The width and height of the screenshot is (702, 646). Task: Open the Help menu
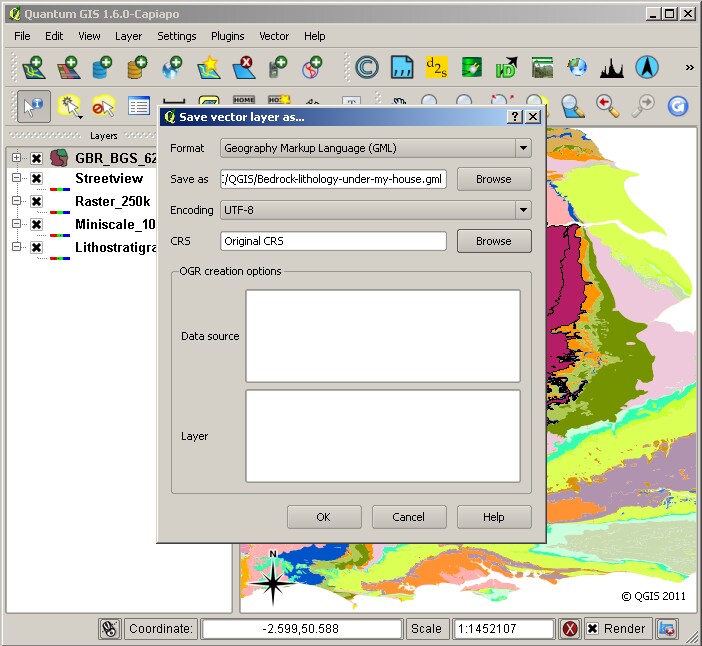pyautogui.click(x=314, y=36)
